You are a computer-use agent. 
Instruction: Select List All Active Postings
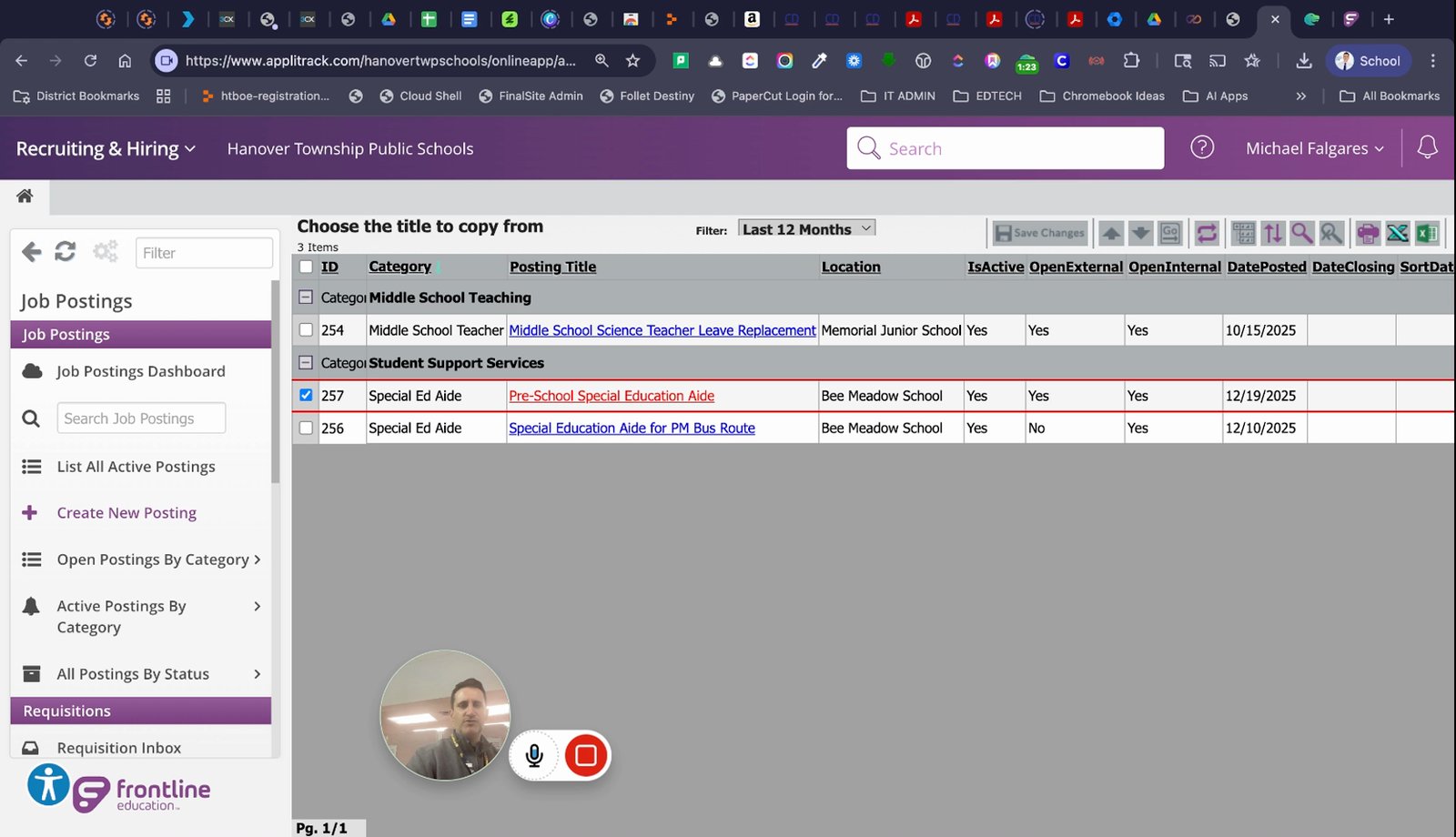pos(136,467)
